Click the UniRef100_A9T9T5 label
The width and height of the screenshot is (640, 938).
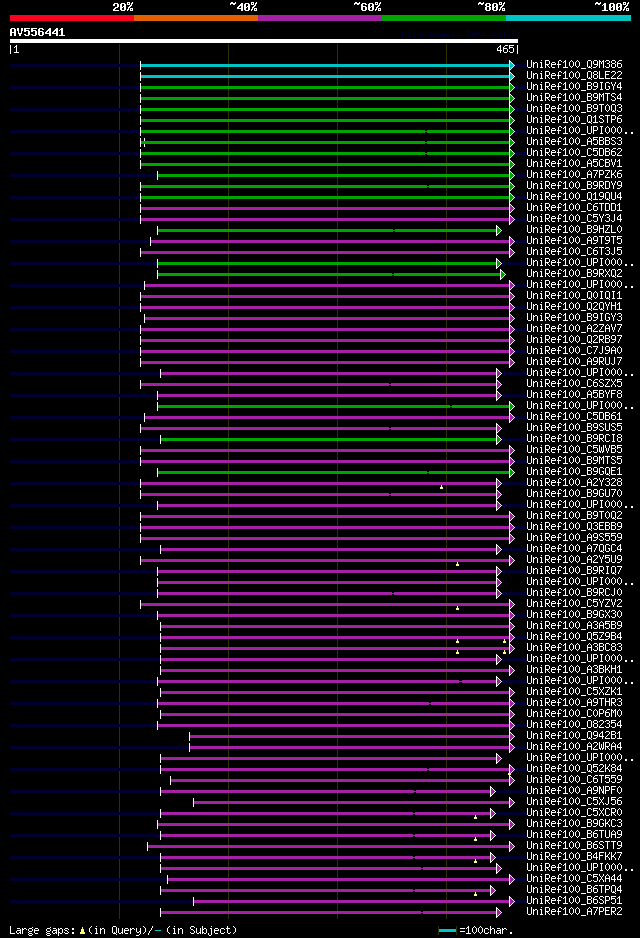coord(574,240)
